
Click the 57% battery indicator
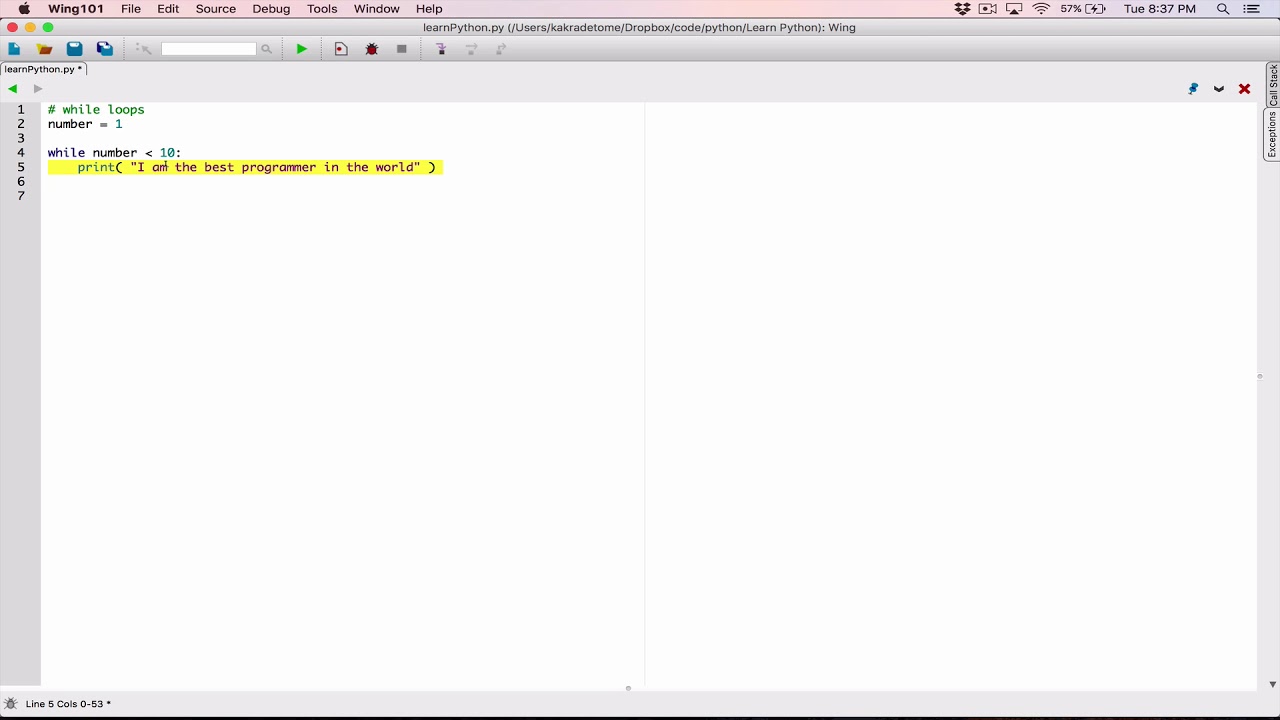1083,9
